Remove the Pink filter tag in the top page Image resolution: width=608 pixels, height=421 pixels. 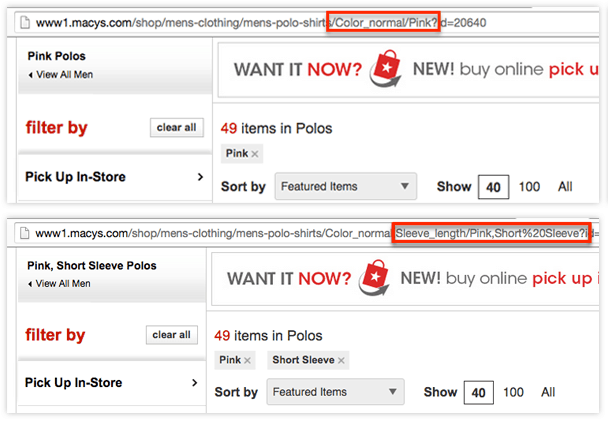254,154
